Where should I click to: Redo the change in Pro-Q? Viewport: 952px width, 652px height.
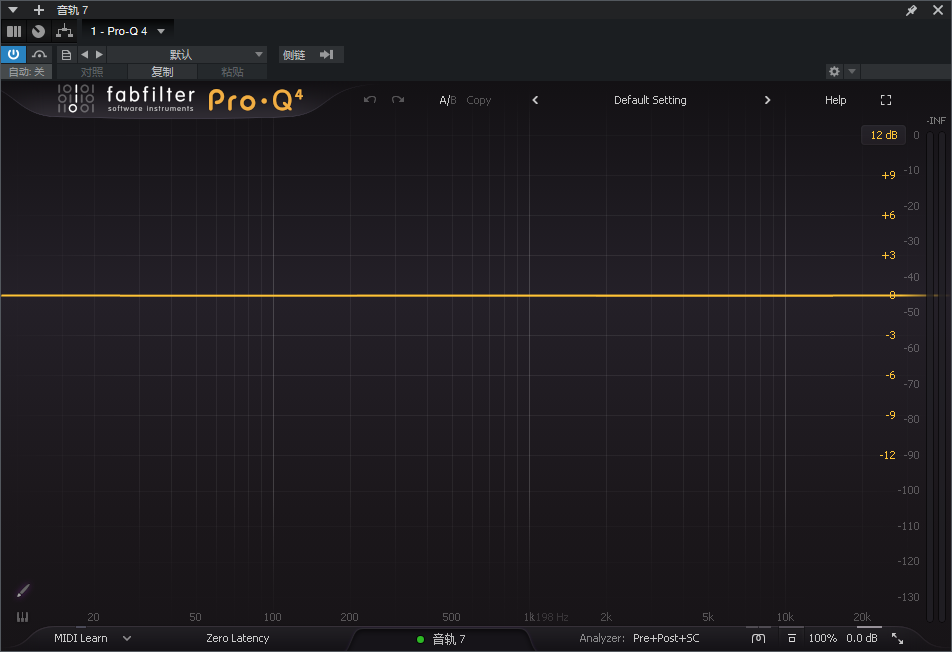coord(398,100)
